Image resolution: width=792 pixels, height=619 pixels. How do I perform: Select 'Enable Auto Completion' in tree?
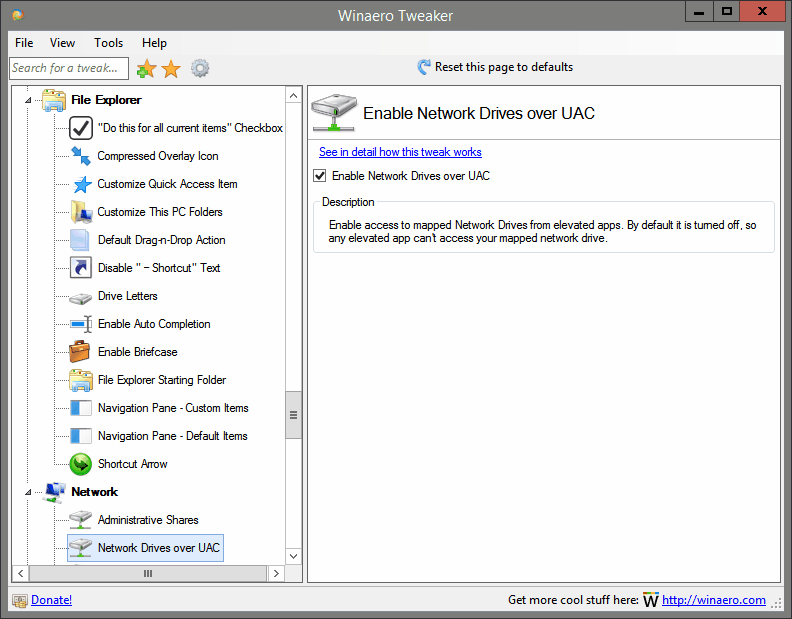(x=154, y=324)
